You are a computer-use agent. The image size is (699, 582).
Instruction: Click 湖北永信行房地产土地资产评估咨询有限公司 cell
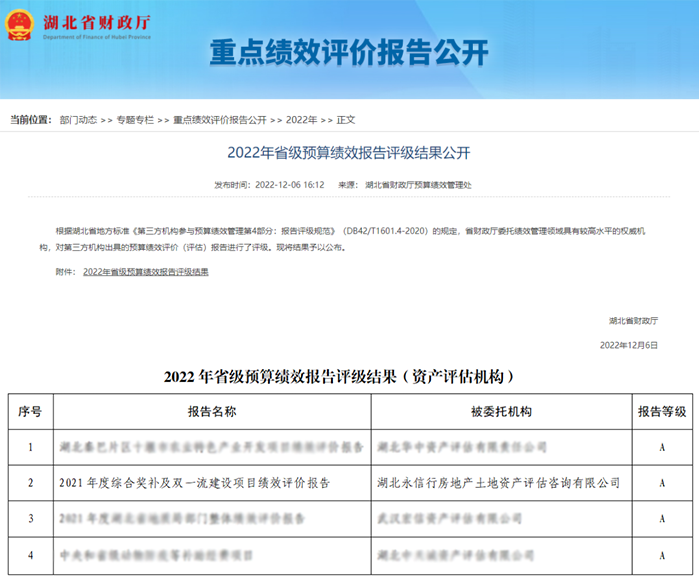(502, 483)
